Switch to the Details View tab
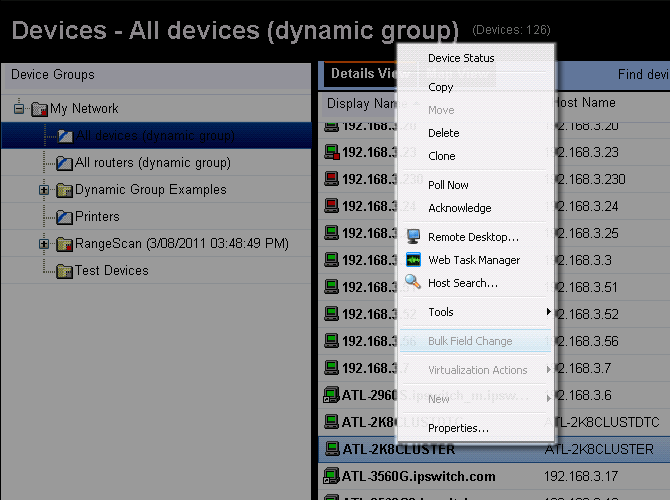This screenshot has height=500, width=670. (x=370, y=74)
